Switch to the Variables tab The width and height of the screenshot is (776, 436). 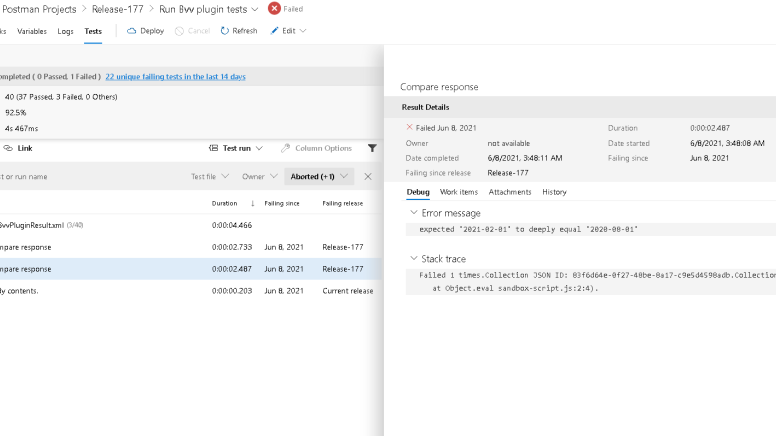tap(32, 31)
